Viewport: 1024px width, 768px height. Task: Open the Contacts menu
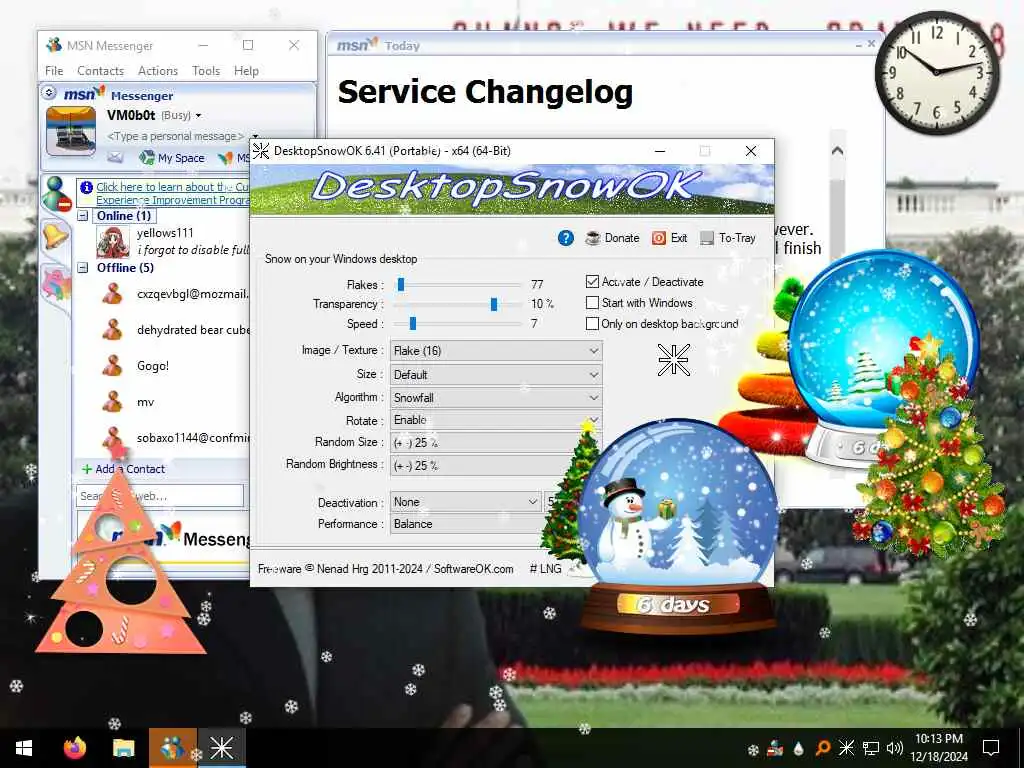coord(100,71)
